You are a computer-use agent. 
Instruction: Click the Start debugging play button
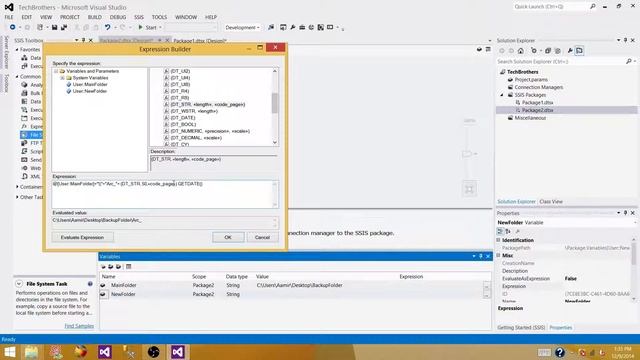140,27
